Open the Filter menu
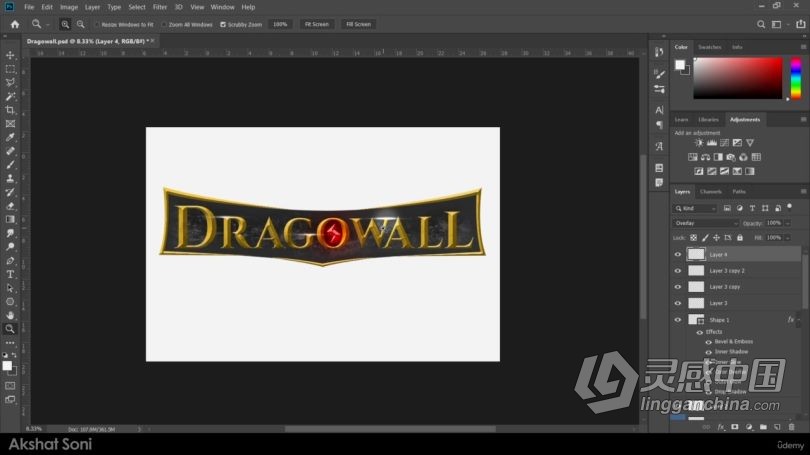The height and width of the screenshot is (455, 810). click(160, 7)
